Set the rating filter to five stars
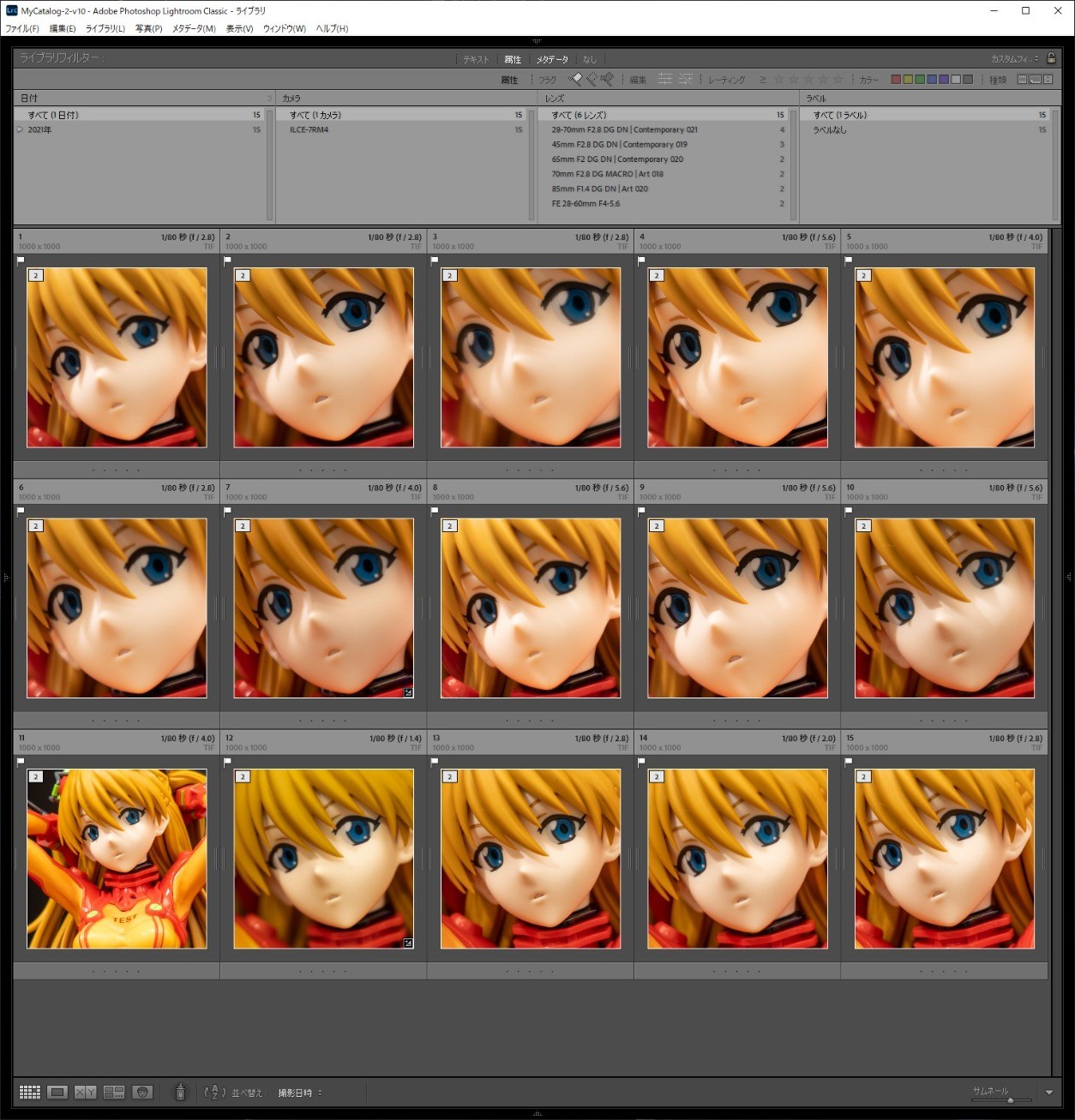This screenshot has width=1075, height=1120. pyautogui.click(x=838, y=79)
